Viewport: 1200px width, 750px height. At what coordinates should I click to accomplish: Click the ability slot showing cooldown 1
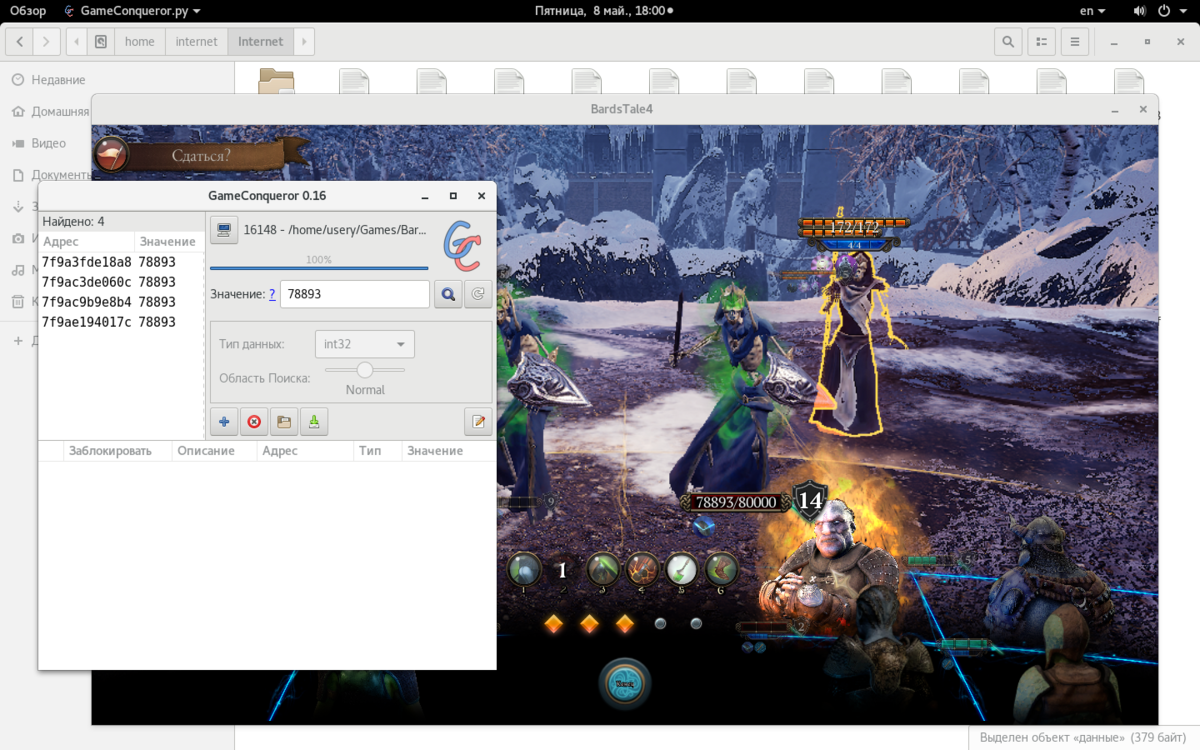pyautogui.click(x=562, y=571)
